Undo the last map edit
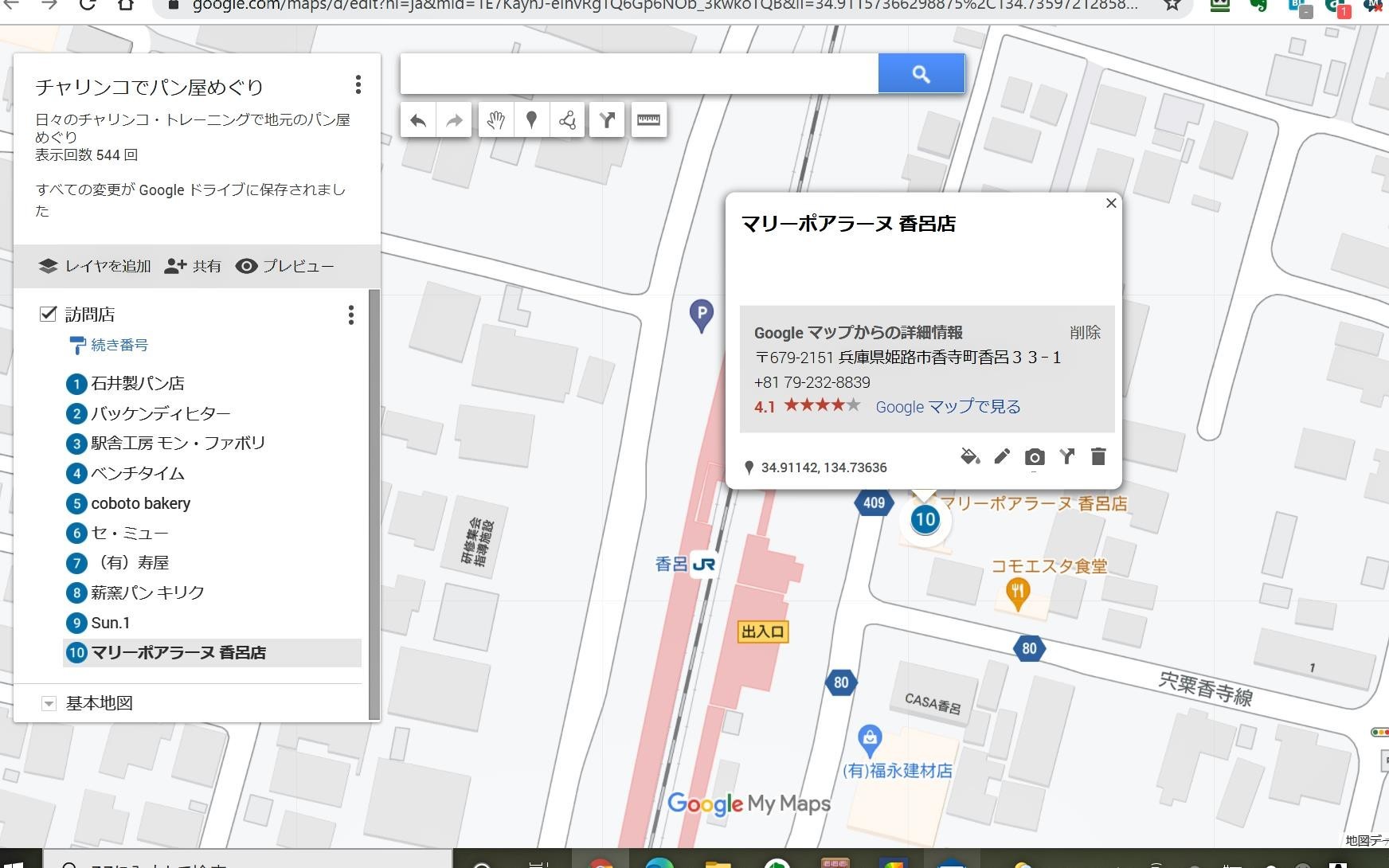The image size is (1389, 868). pos(418,120)
